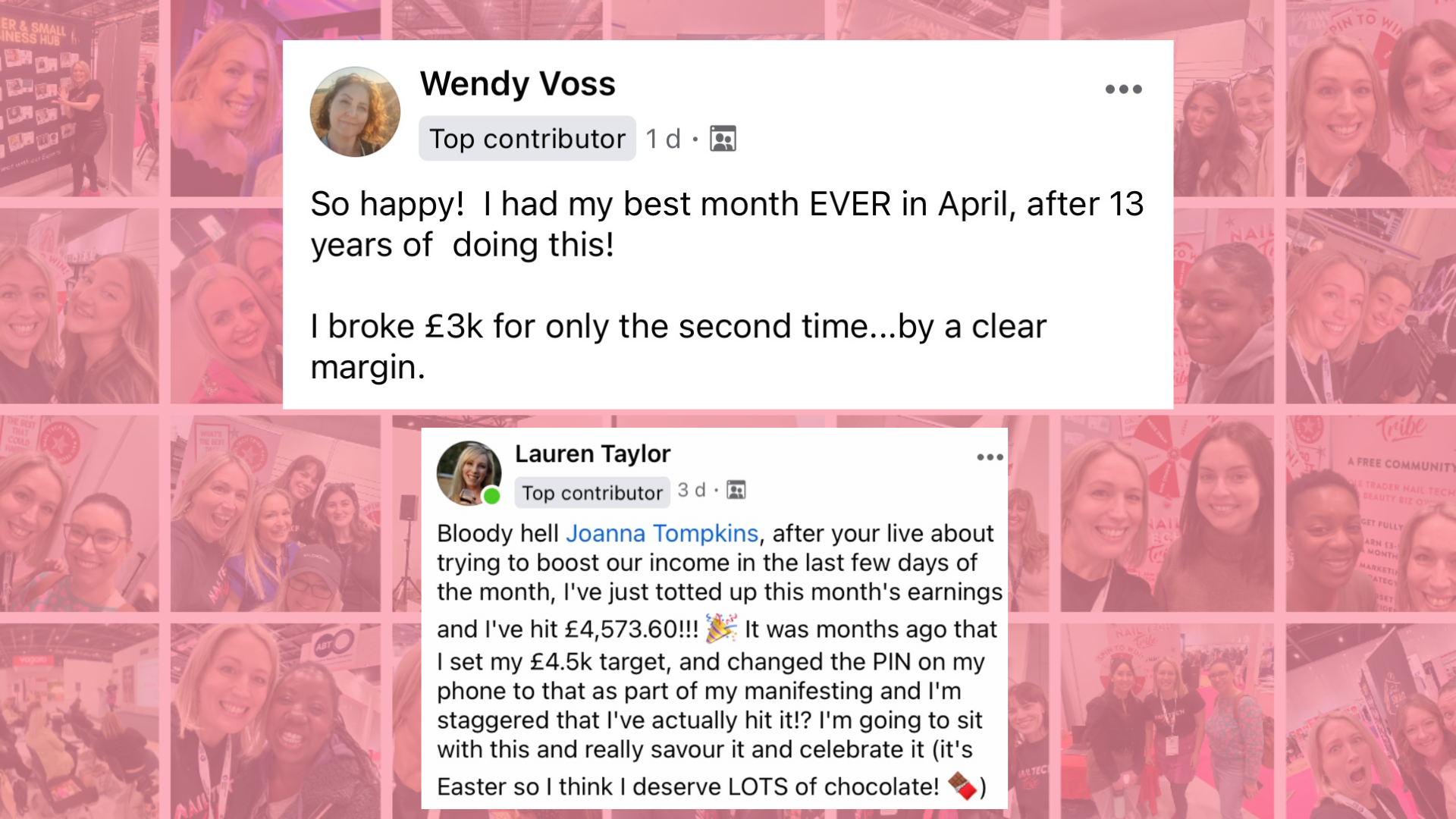Click the 1 d timestamp
The width and height of the screenshot is (1456, 819).
tap(663, 139)
